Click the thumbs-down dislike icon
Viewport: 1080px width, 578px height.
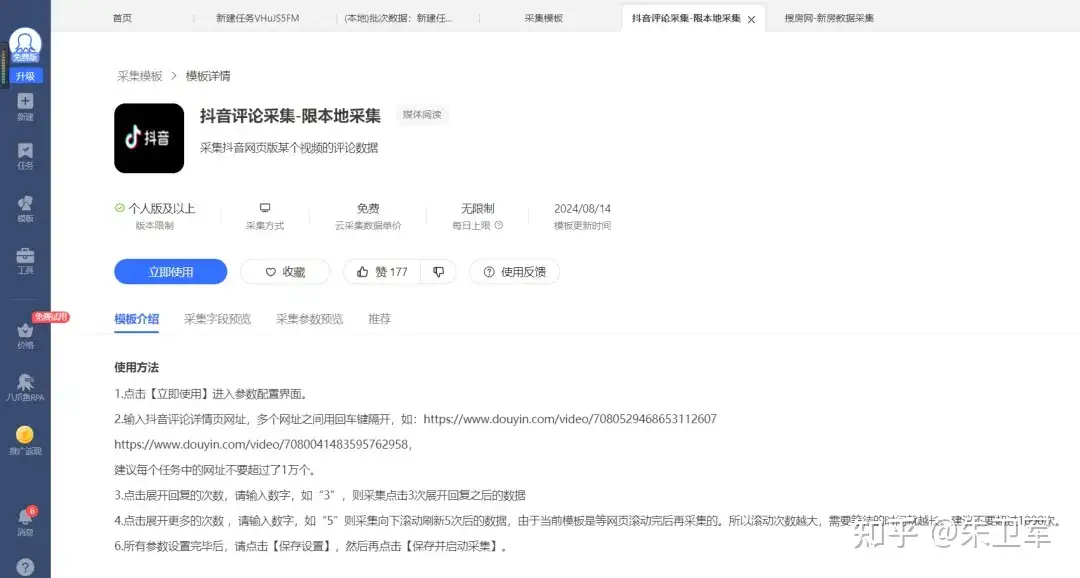coord(438,271)
